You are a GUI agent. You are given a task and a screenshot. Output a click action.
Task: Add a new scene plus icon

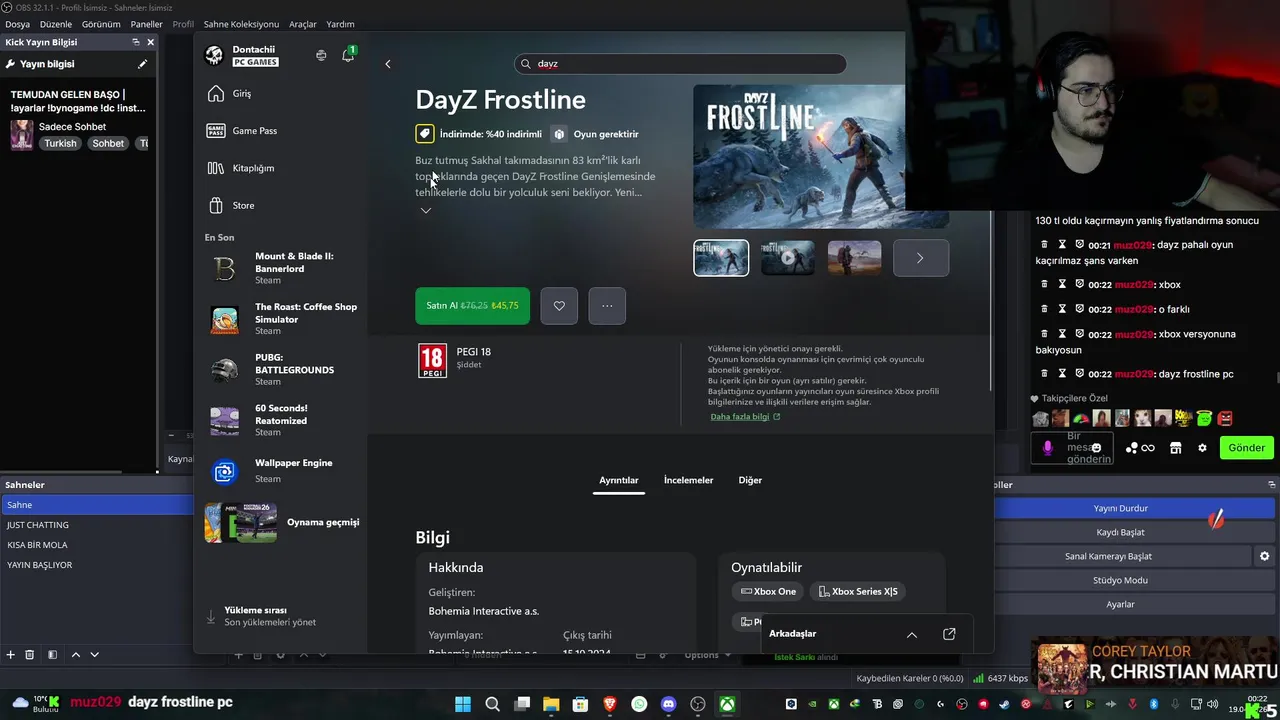click(x=11, y=655)
